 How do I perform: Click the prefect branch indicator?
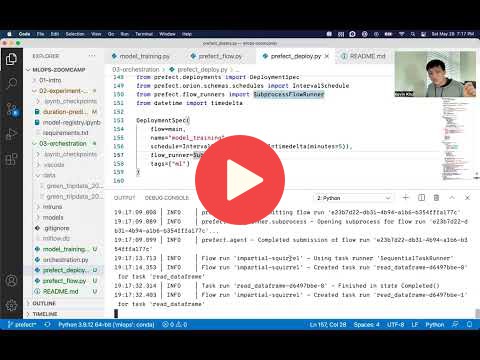22,324
